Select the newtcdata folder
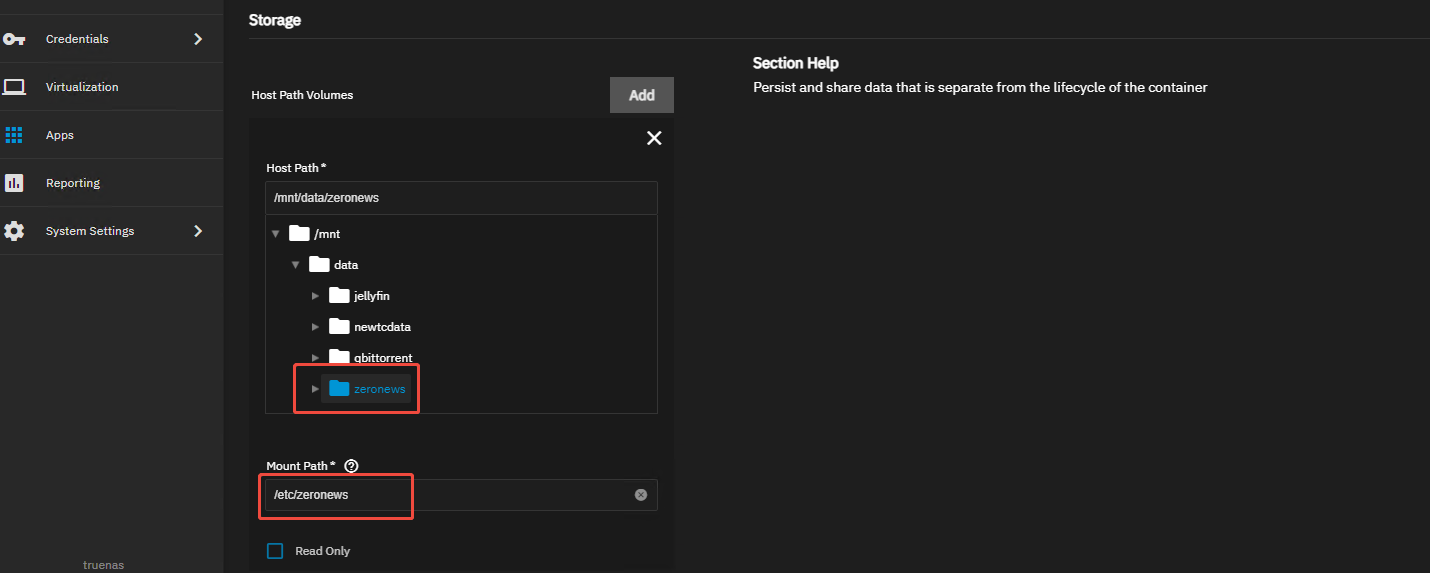The height and width of the screenshot is (573, 1430). tap(382, 327)
